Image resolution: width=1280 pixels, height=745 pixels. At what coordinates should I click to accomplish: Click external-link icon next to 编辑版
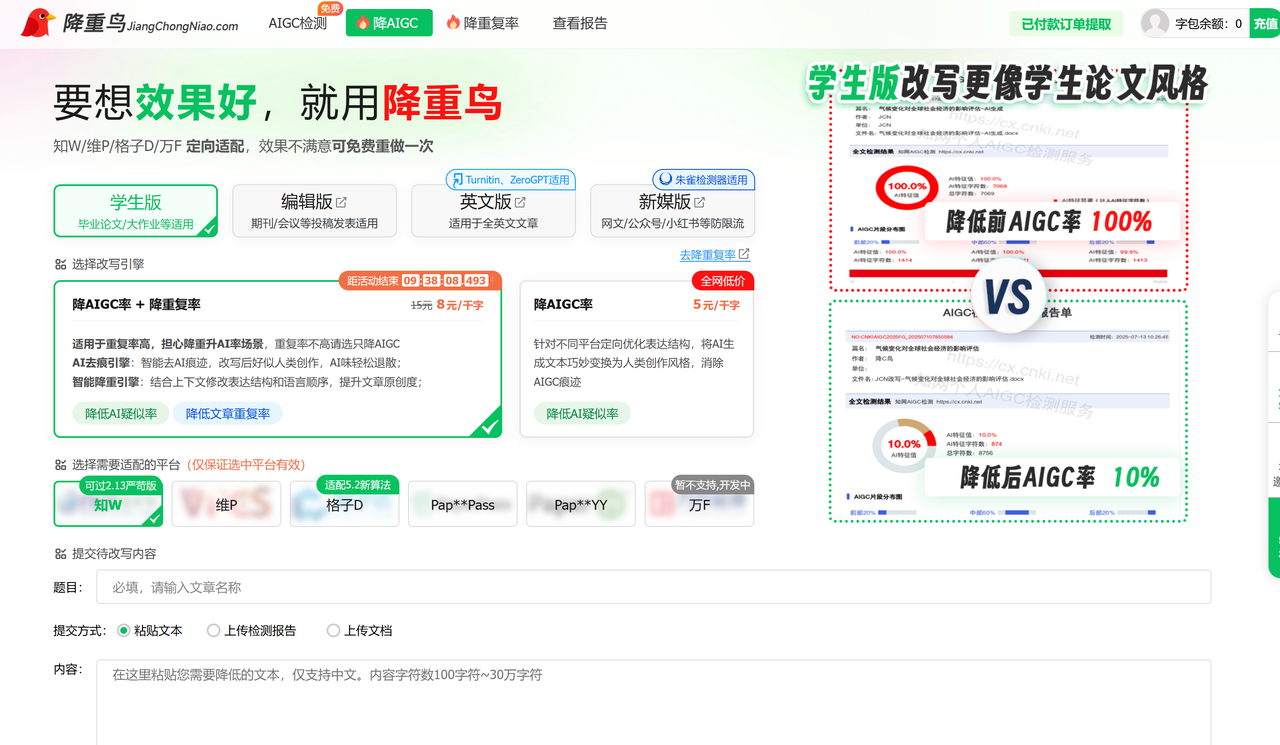coord(341,202)
